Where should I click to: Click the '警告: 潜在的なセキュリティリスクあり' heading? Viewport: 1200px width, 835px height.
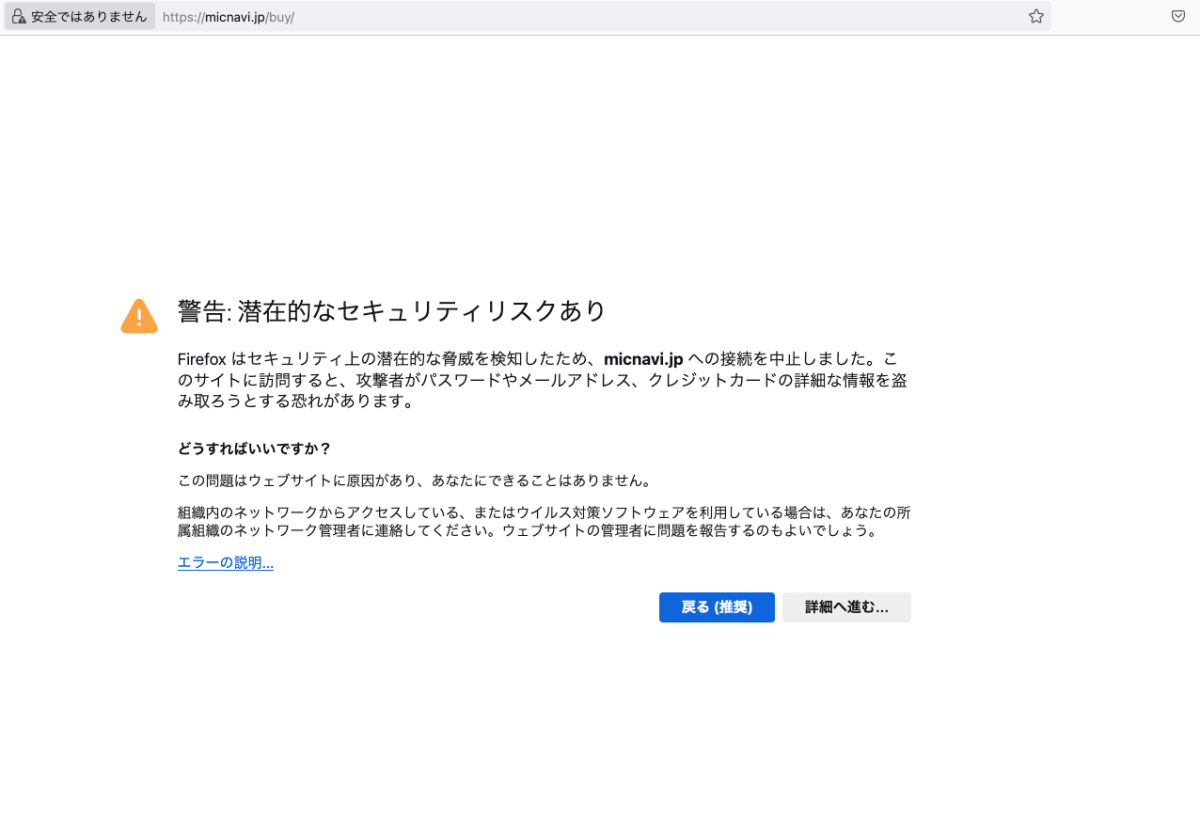392,311
